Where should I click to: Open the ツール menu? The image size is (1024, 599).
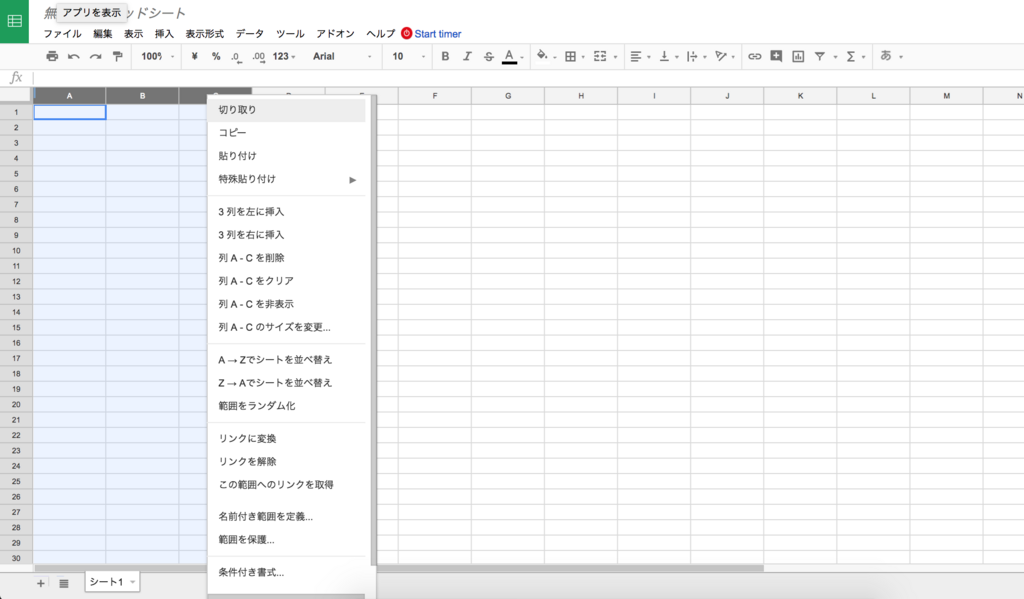(290, 34)
